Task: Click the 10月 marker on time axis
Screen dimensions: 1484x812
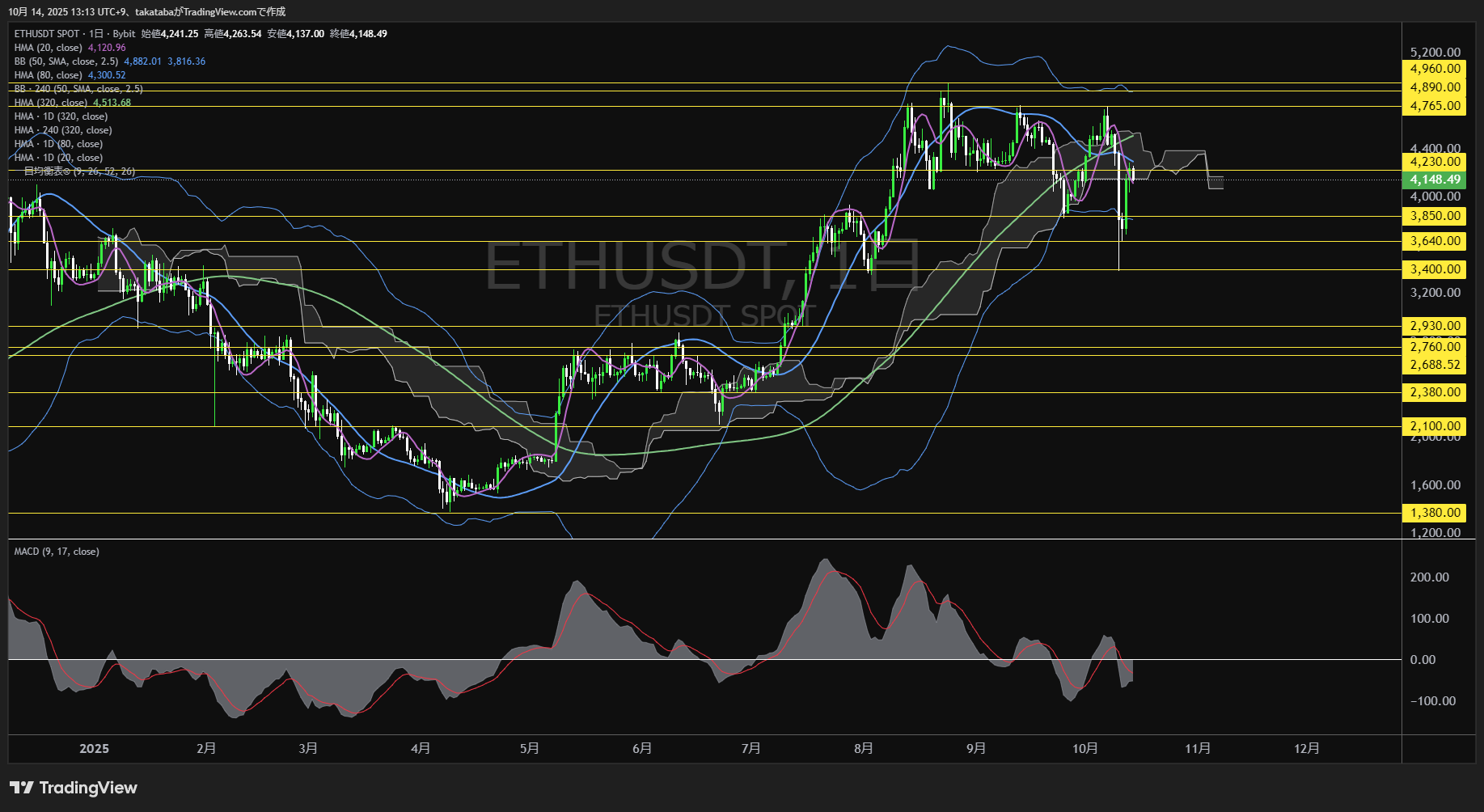Action: point(1084,749)
